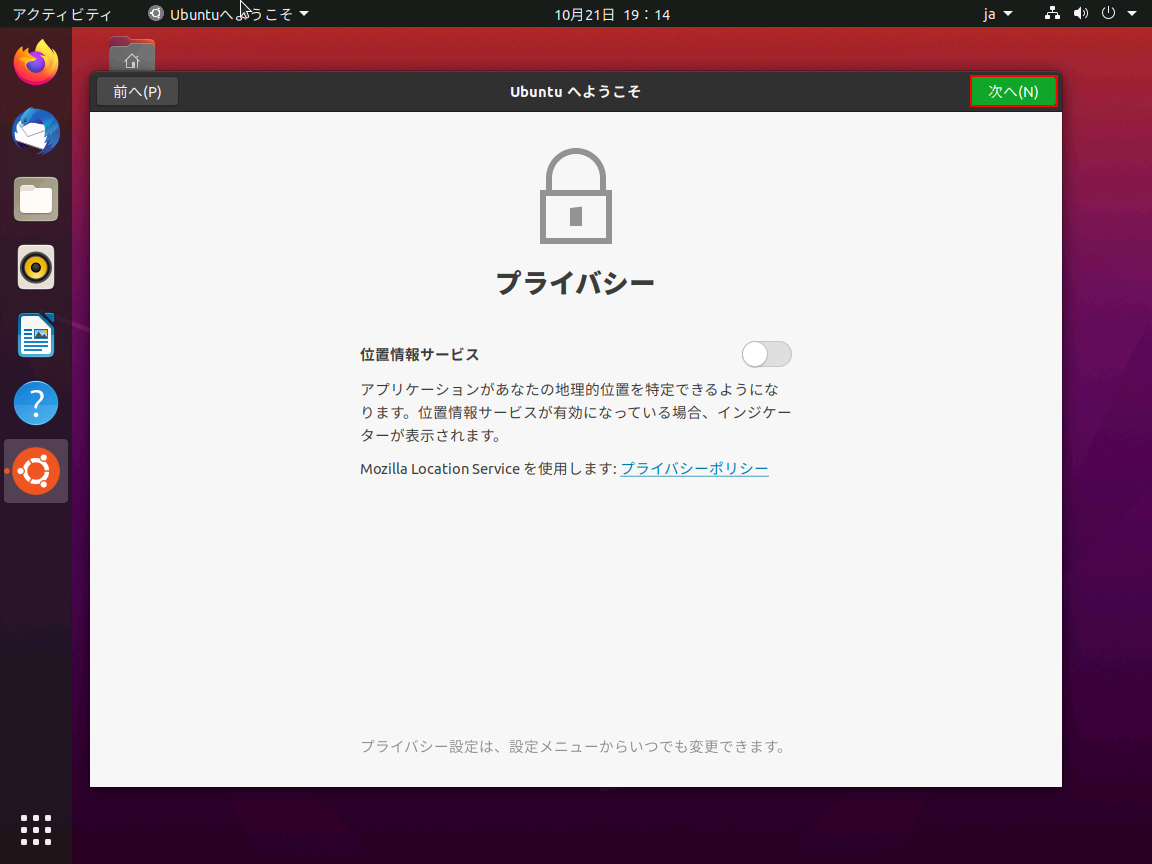Open the ja input source dropdown
1152x864 pixels.
(x=998, y=14)
